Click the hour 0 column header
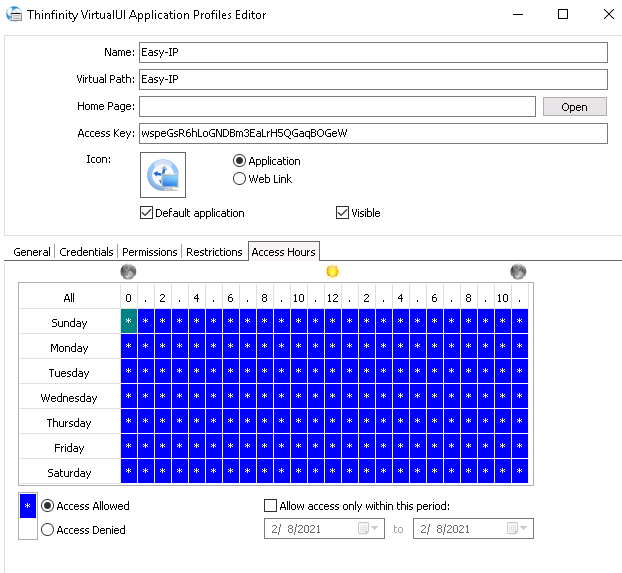Screen dimensions: 622x573 (129, 298)
